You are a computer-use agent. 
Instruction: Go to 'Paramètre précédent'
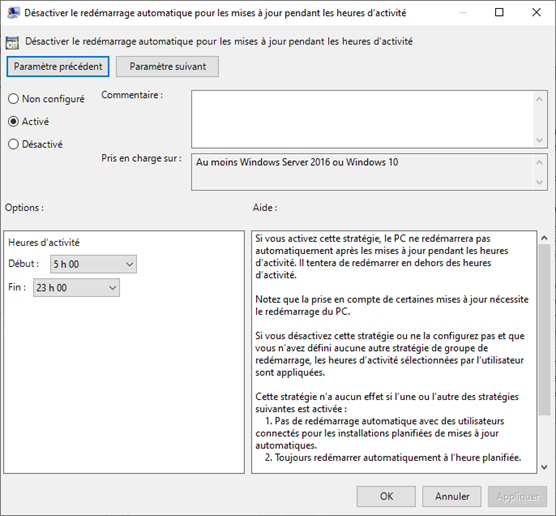[58, 66]
